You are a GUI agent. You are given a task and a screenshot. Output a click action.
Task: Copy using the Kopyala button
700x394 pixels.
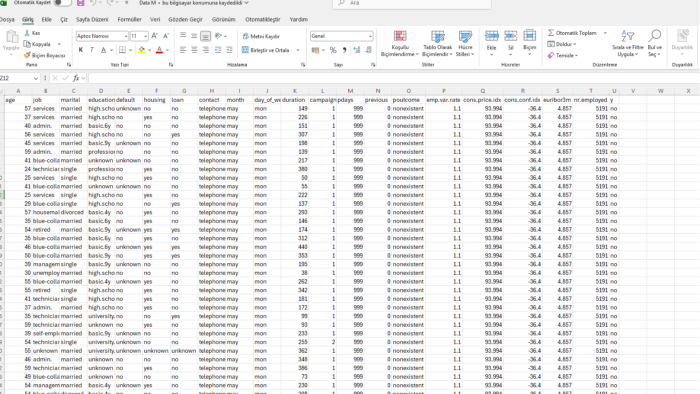click(38, 44)
